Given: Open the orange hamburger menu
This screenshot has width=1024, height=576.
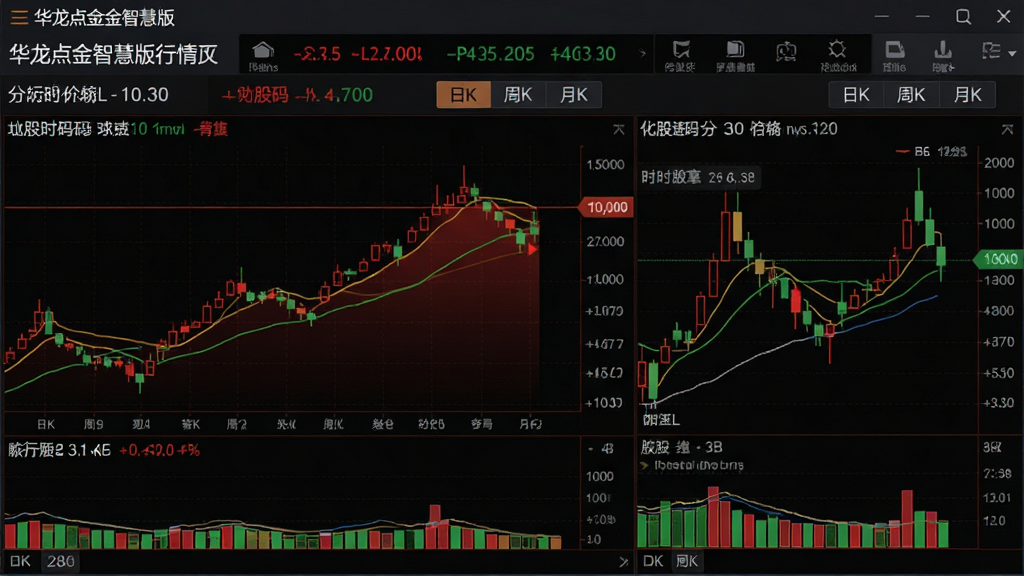Looking at the screenshot, I should [x=19, y=18].
